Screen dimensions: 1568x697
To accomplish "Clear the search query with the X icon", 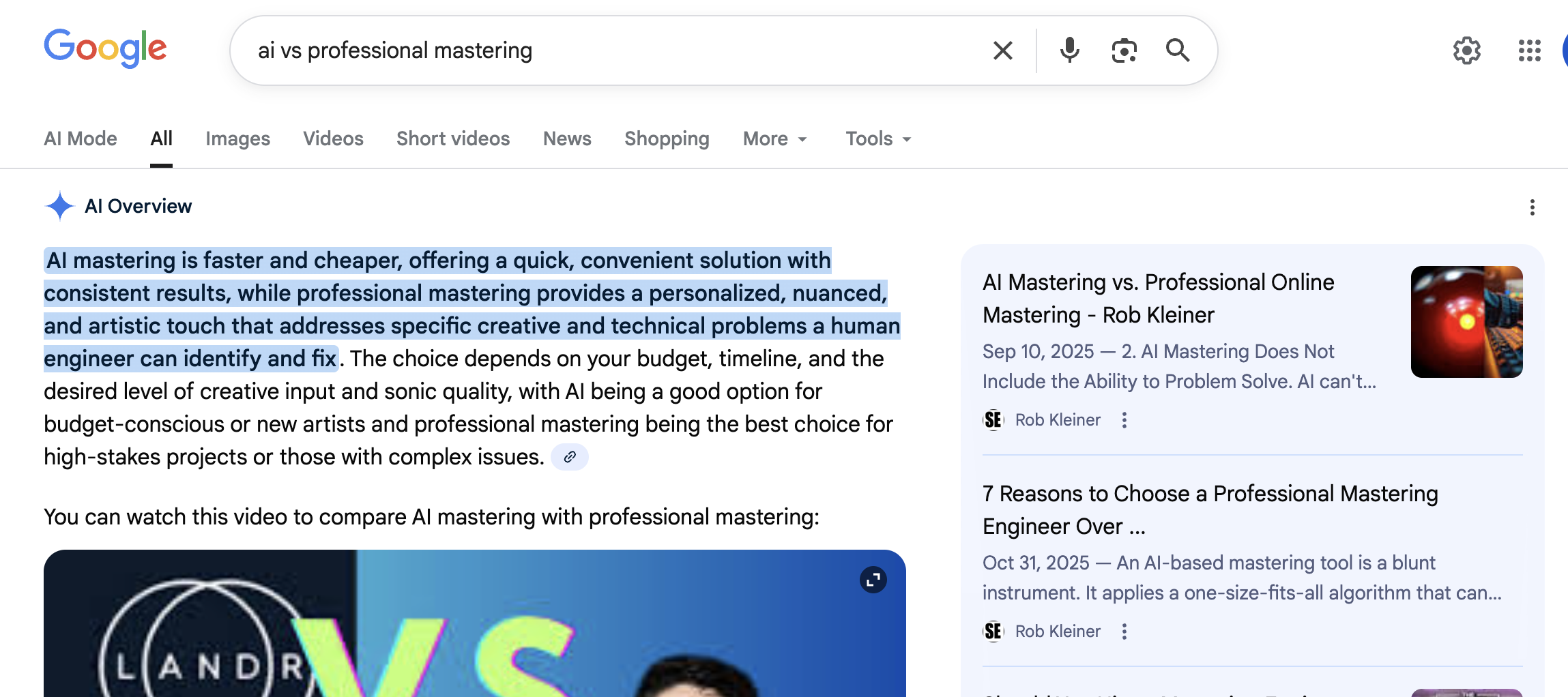I will click(1002, 50).
